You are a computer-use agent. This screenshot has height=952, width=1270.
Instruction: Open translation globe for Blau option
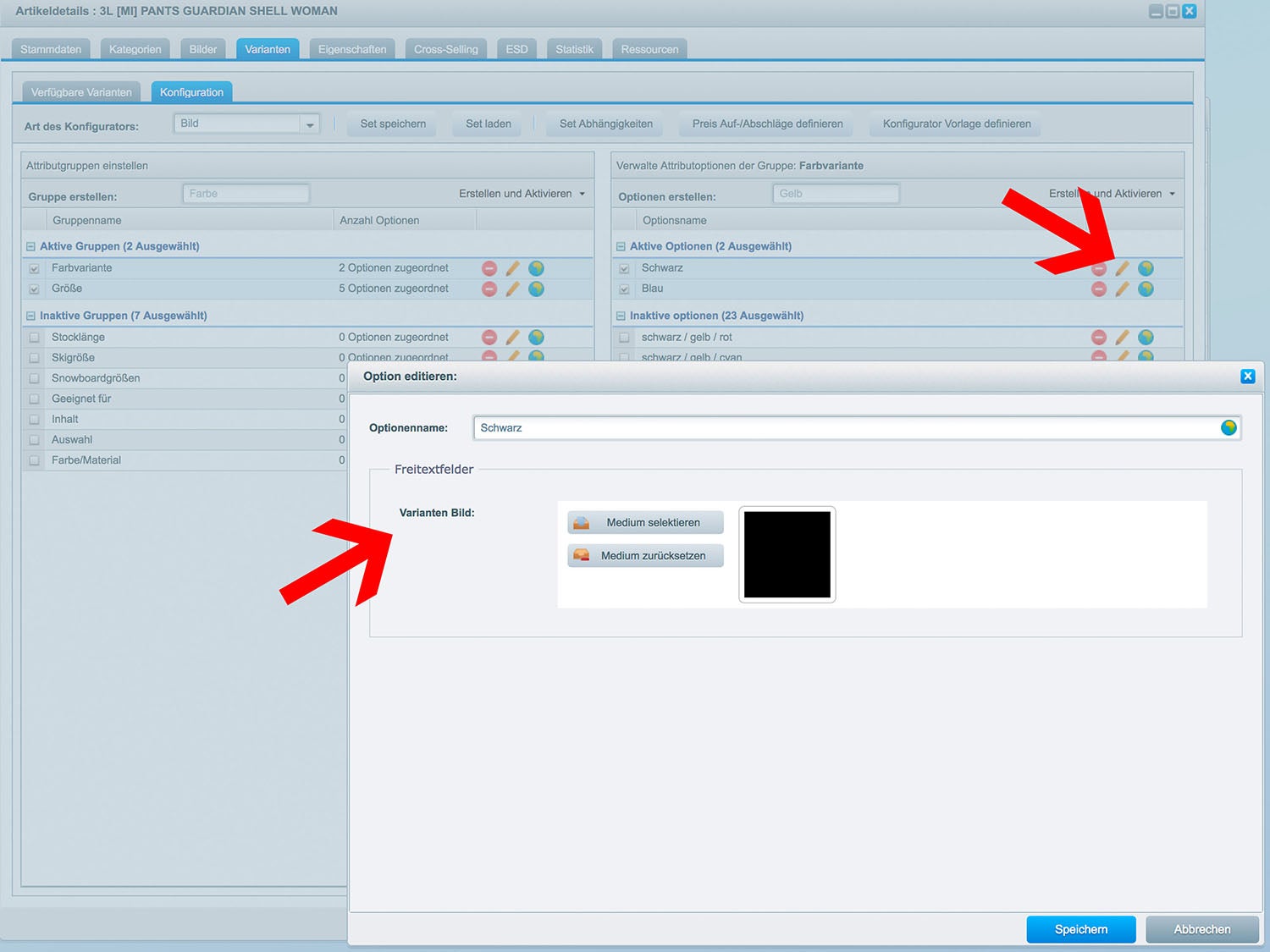(1146, 289)
